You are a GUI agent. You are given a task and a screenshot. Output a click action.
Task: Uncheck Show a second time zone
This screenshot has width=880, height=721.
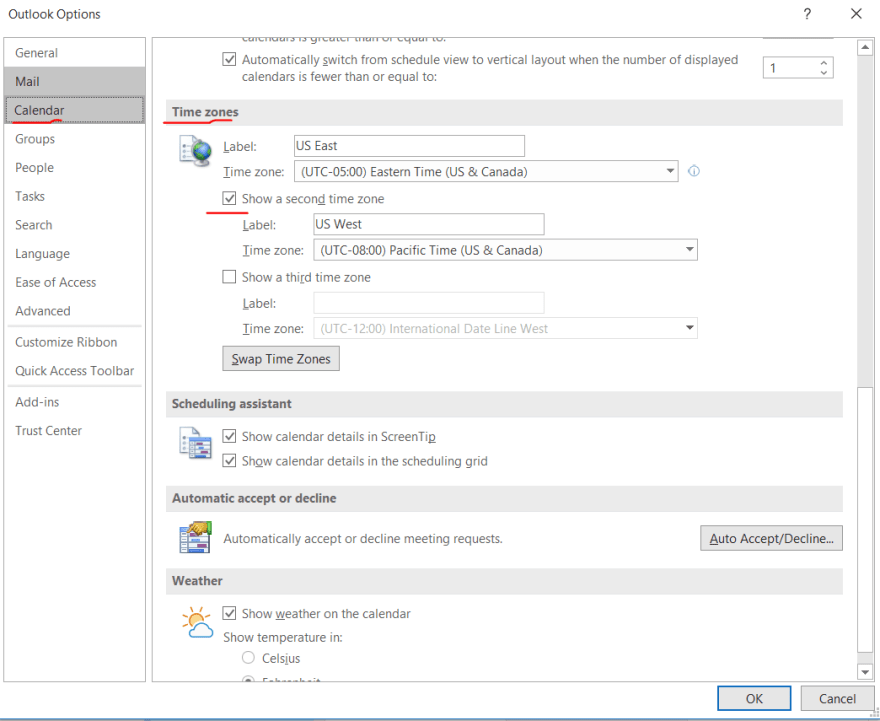[229, 199]
